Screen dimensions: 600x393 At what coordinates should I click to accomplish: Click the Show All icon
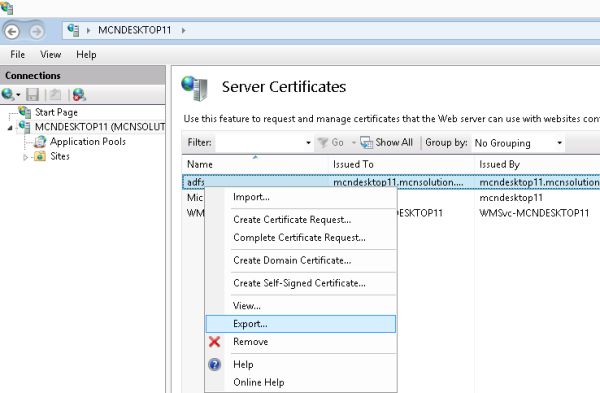pyautogui.click(x=366, y=143)
